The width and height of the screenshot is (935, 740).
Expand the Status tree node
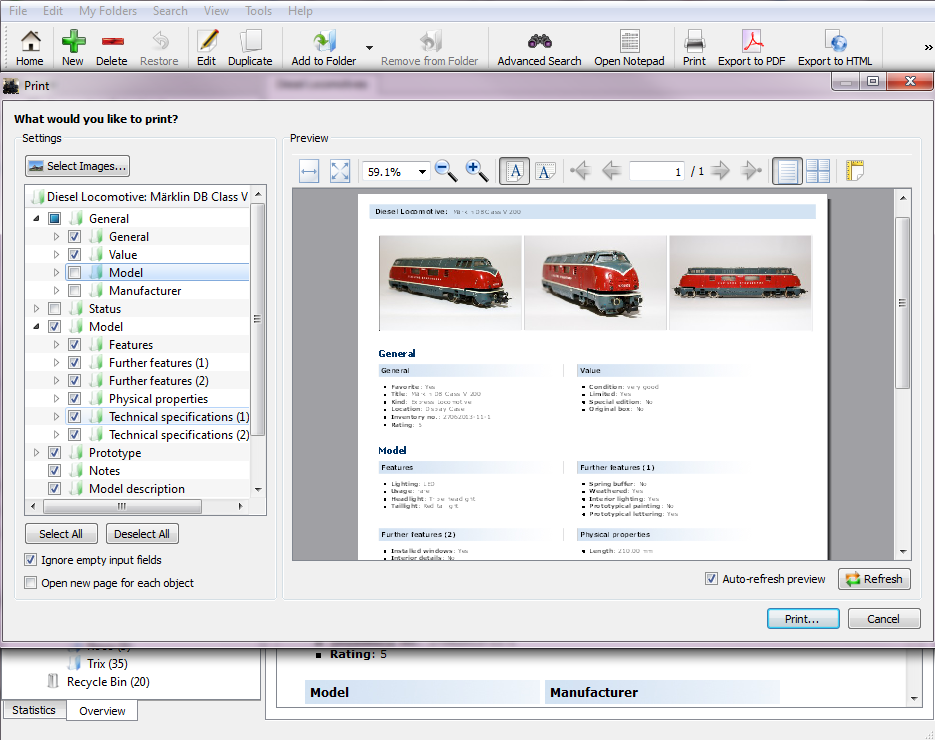[36, 308]
